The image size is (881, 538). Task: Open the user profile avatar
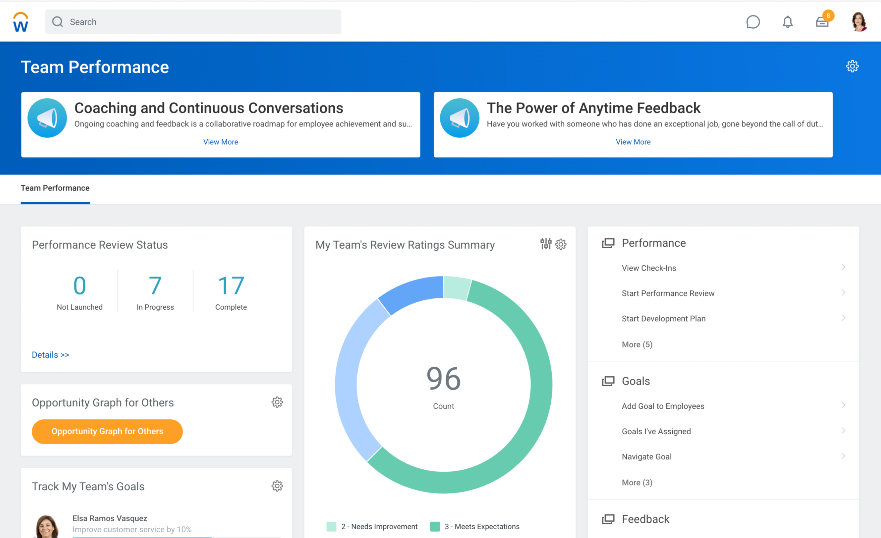coord(858,22)
